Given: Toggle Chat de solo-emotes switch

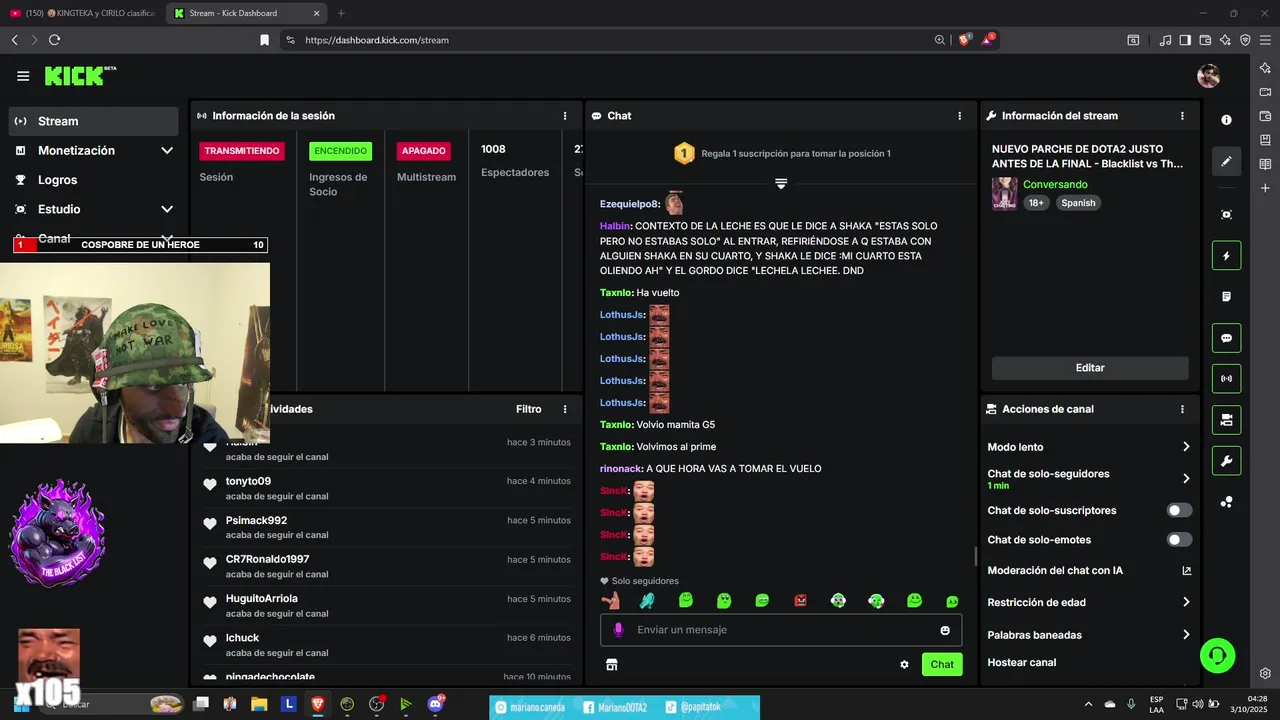Looking at the screenshot, I should [x=1180, y=540].
